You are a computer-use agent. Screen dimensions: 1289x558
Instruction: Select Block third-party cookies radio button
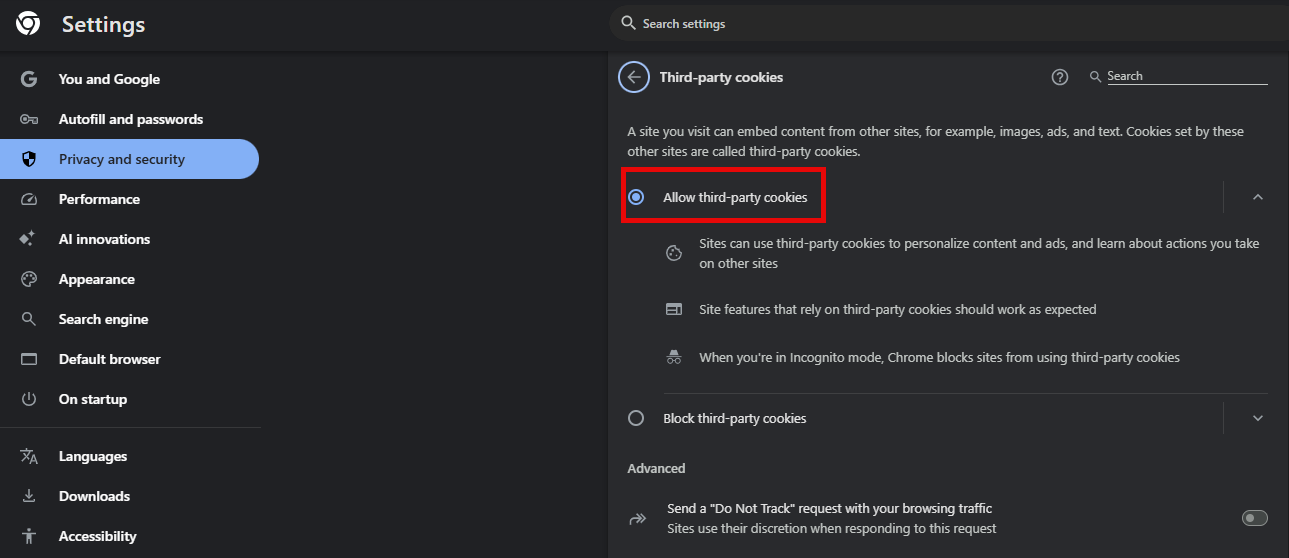click(x=636, y=418)
